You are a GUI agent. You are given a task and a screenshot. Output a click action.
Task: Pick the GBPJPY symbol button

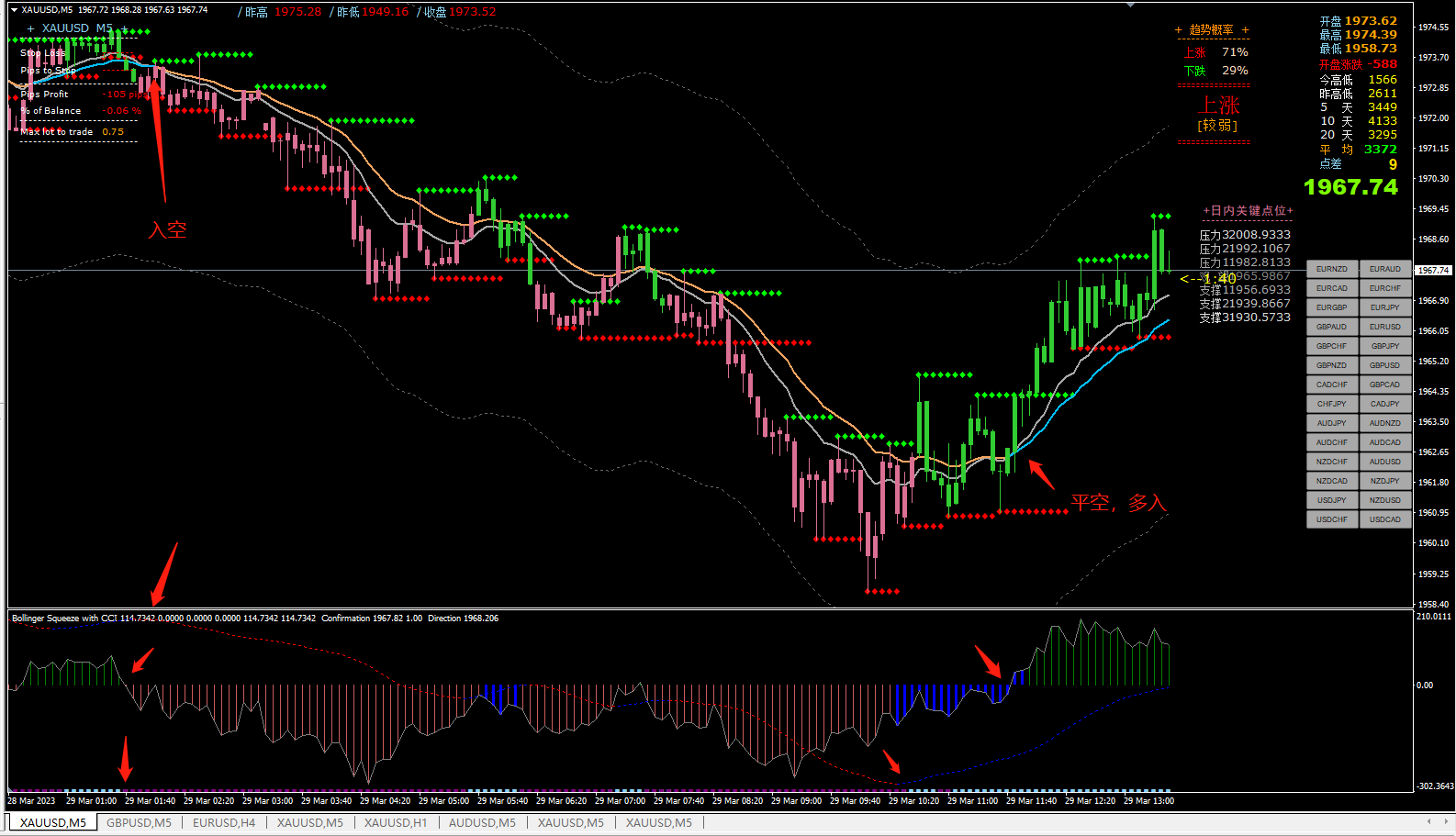click(x=1385, y=346)
